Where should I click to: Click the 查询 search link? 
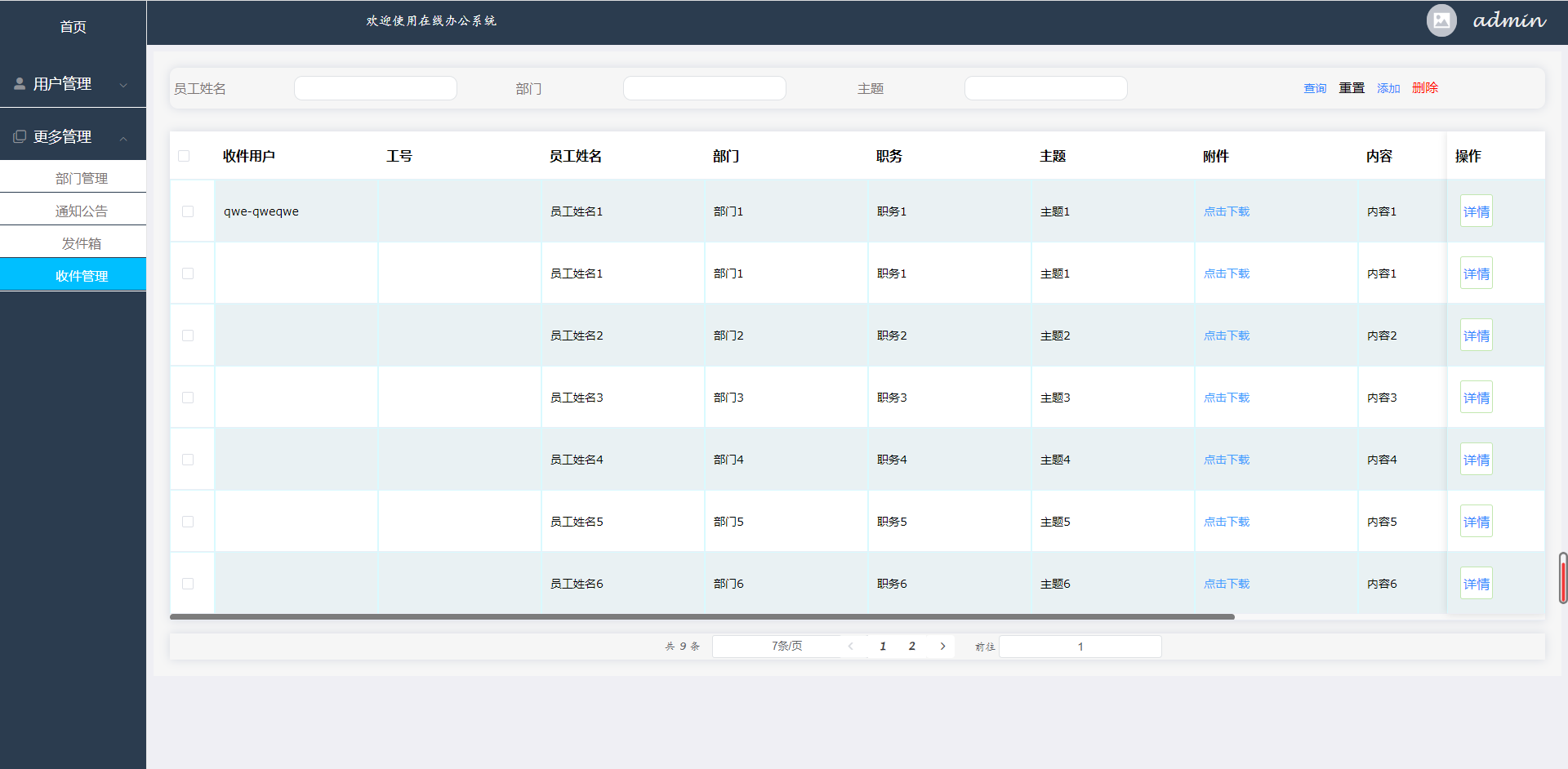[1315, 87]
